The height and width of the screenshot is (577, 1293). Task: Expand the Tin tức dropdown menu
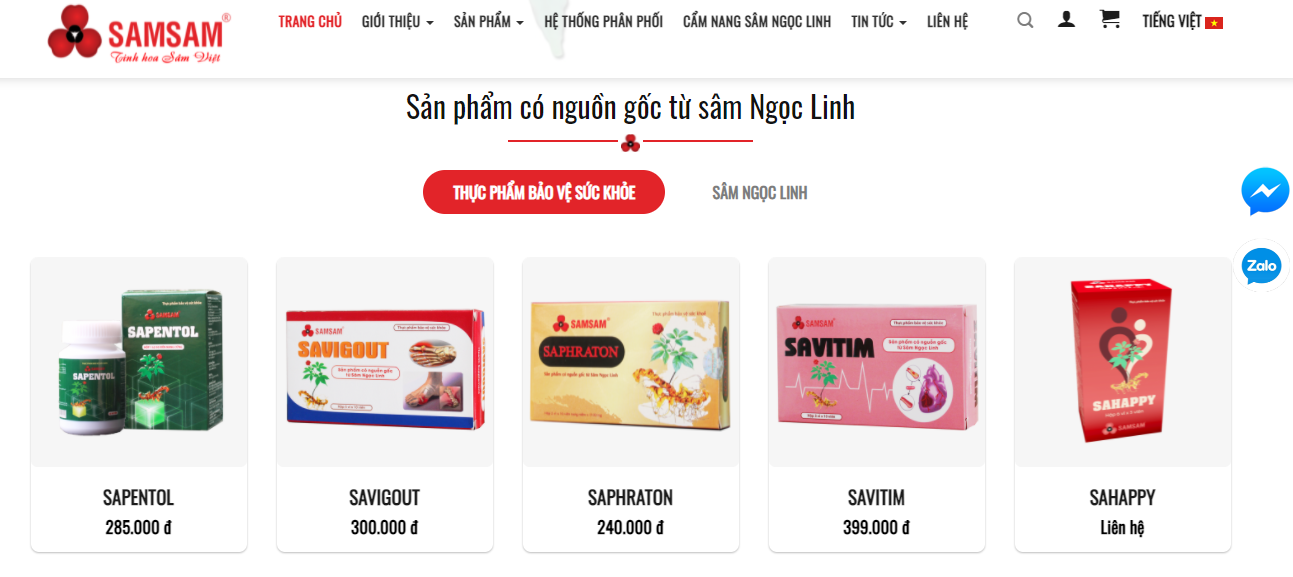tap(879, 22)
